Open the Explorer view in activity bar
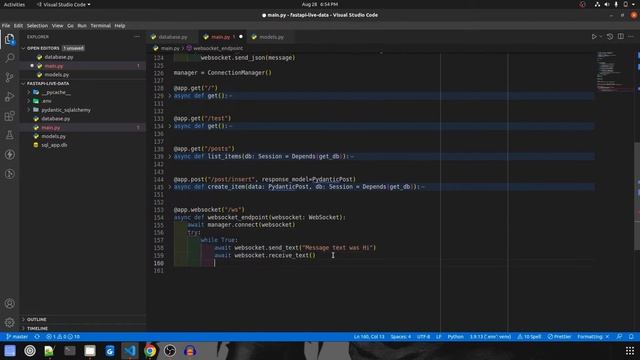640x360 pixels. click(x=9, y=40)
